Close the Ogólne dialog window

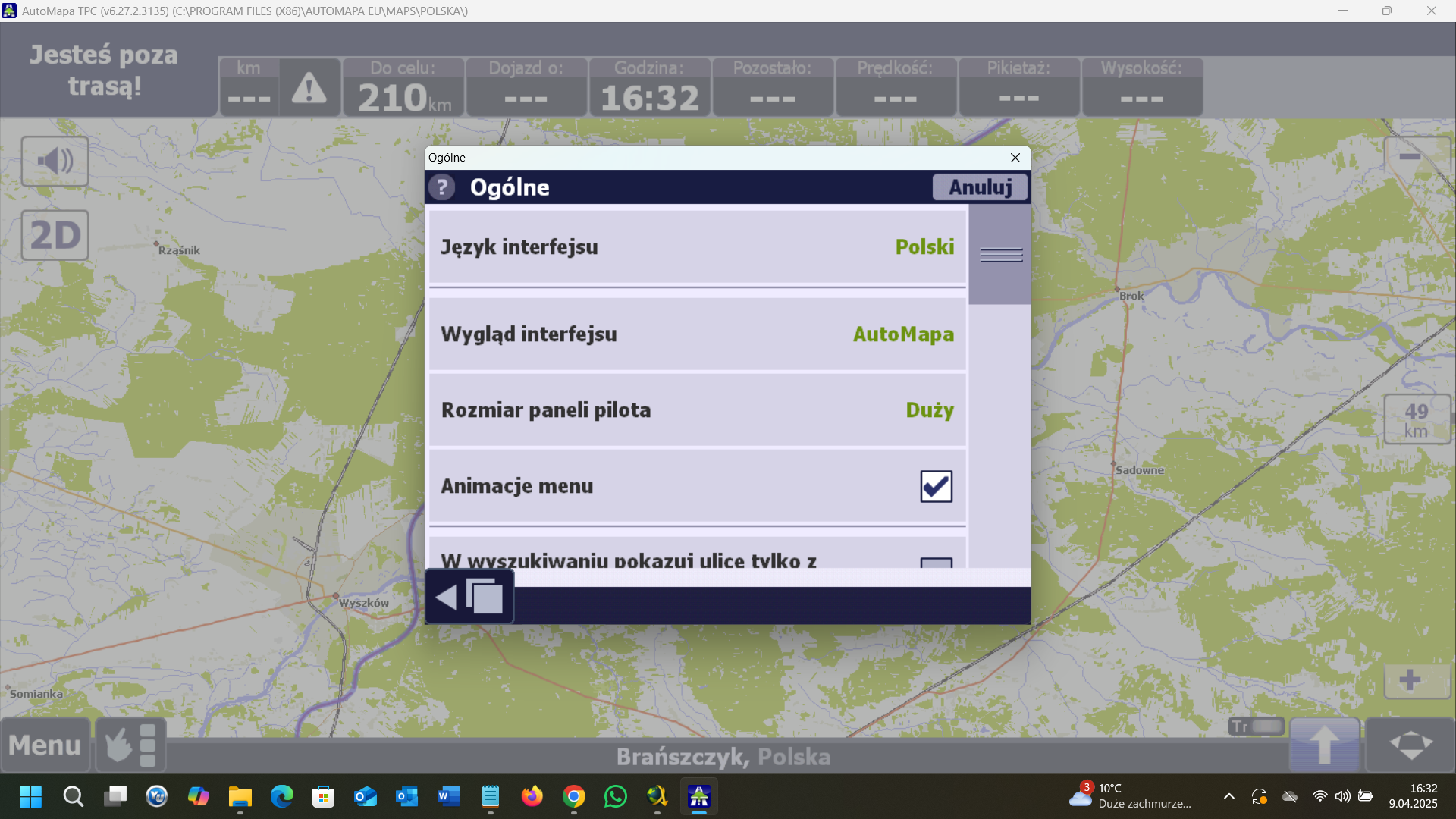click(x=1015, y=158)
